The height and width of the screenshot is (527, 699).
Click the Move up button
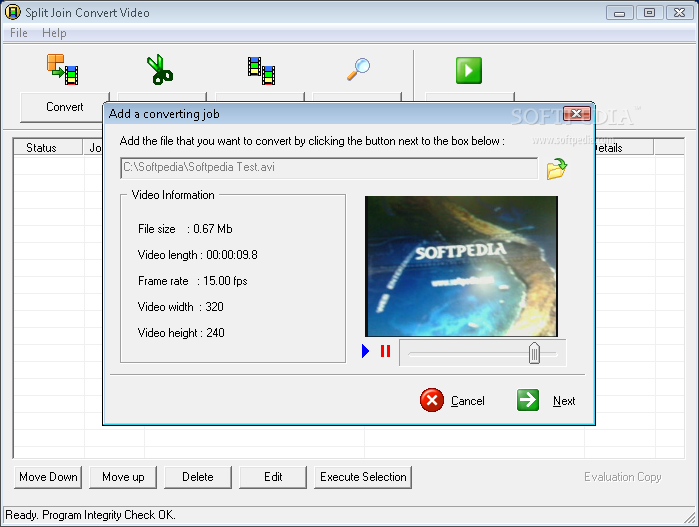coord(123,477)
